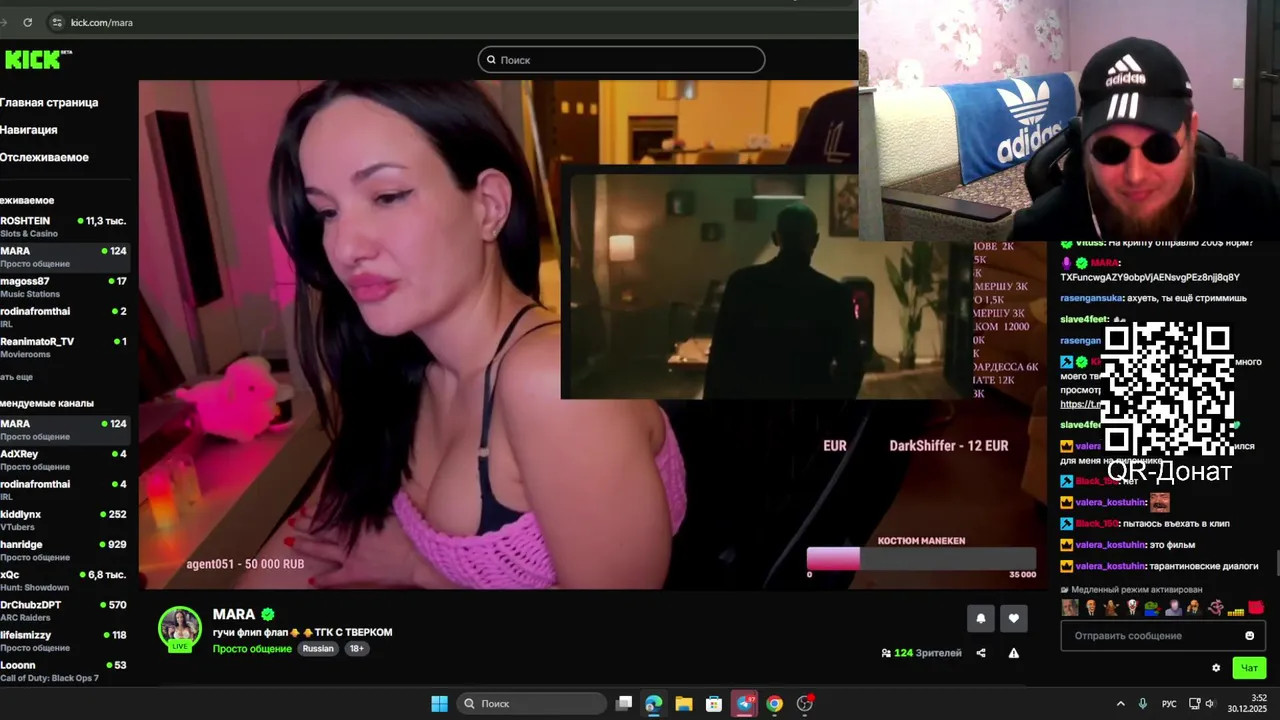Click the 18+ tag
The height and width of the screenshot is (720, 1280).
(x=356, y=649)
